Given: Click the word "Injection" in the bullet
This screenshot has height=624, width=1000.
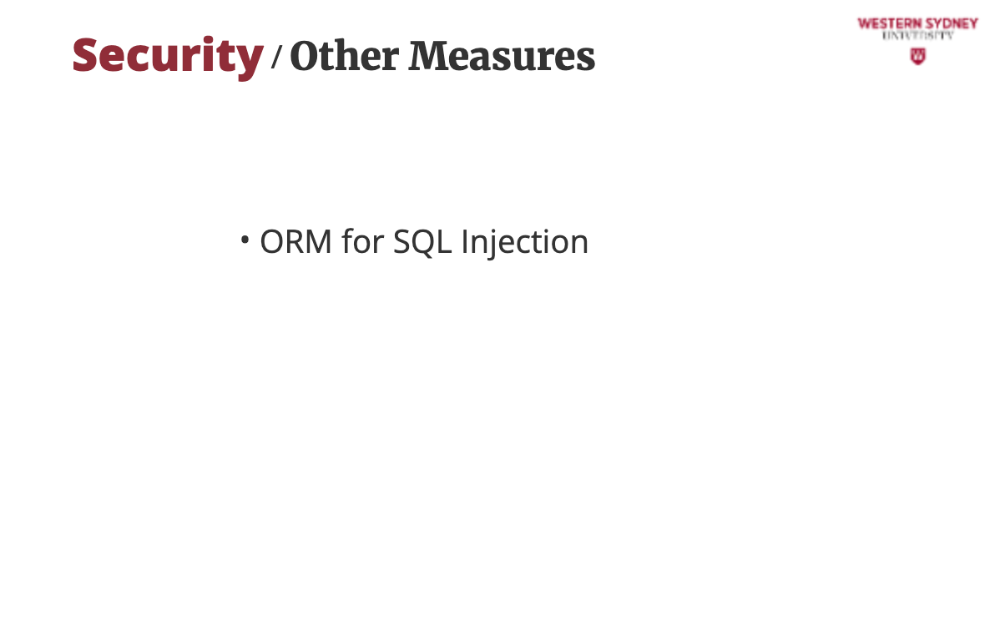Looking at the screenshot, I should (x=524, y=244).
